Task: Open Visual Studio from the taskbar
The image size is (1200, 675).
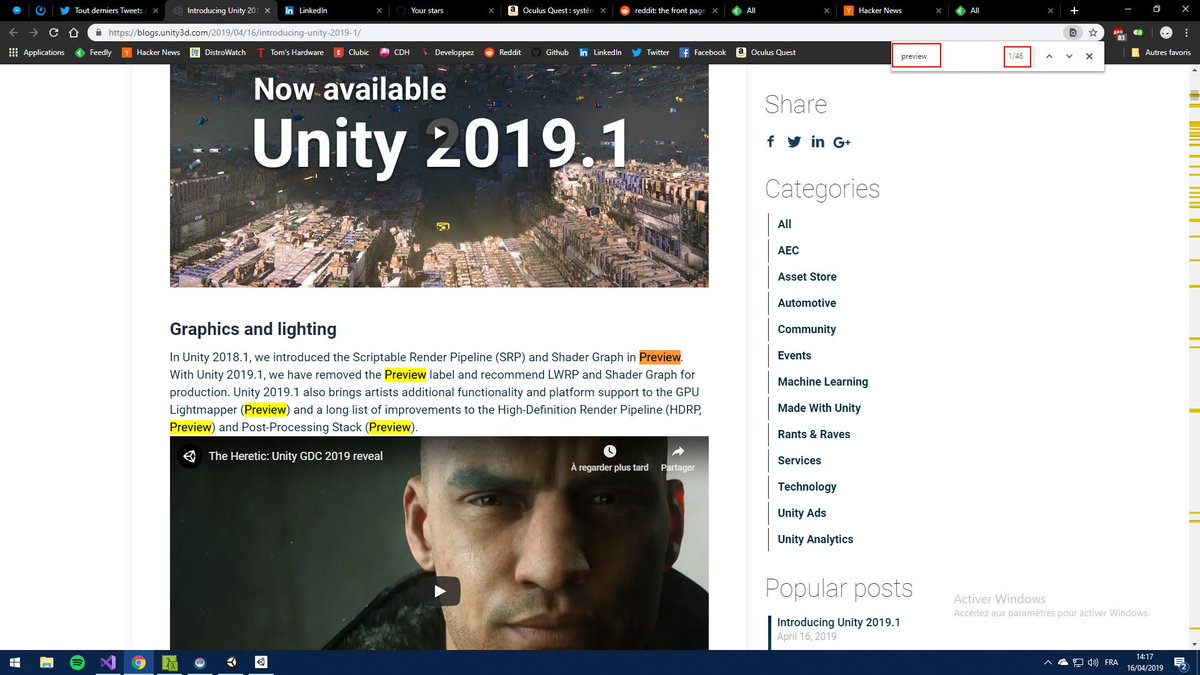Action: point(108,662)
